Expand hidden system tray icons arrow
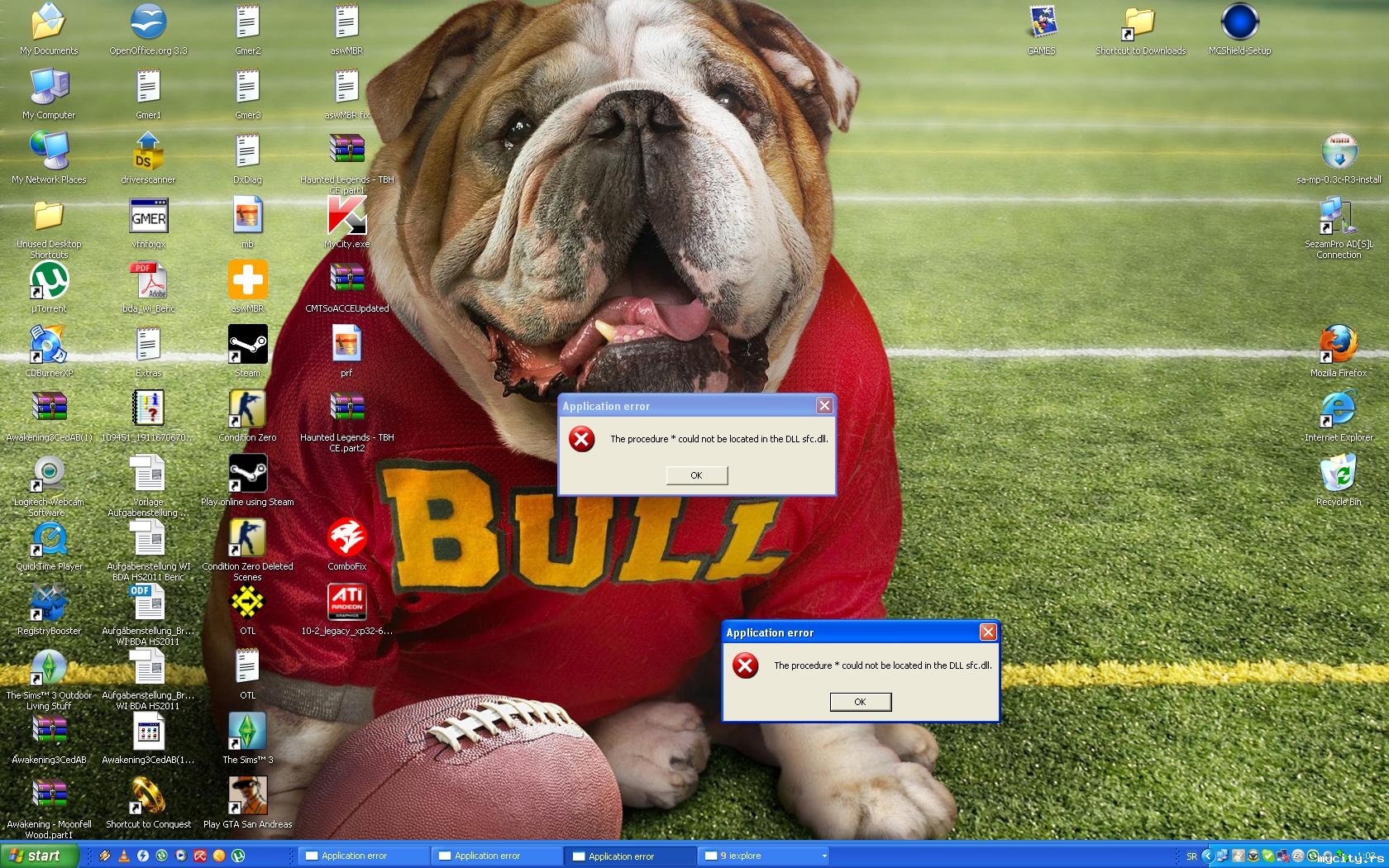Screen dimensions: 1389x868 1208,856
